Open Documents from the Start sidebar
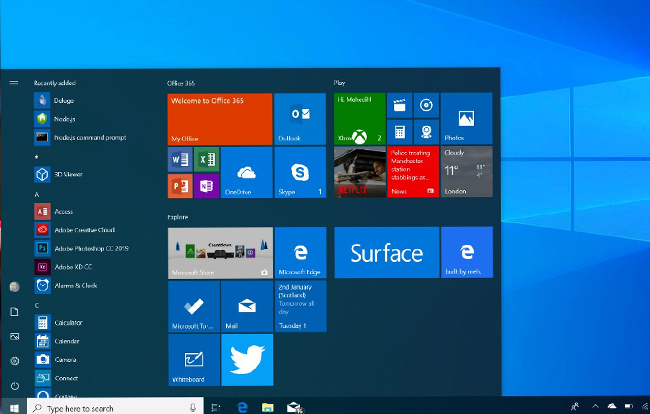650x414 pixels. coord(15,312)
